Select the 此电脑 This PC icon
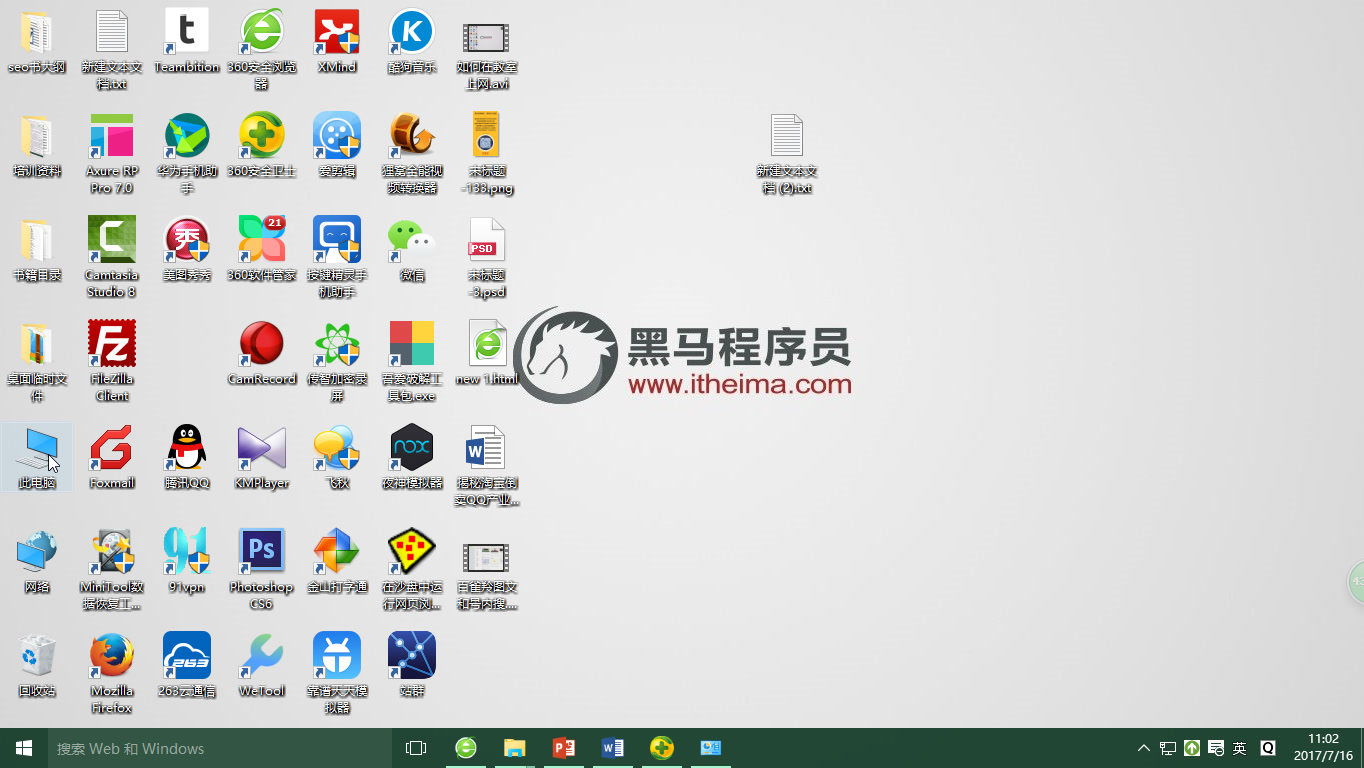Image resolution: width=1364 pixels, height=768 pixels. pyautogui.click(x=37, y=457)
